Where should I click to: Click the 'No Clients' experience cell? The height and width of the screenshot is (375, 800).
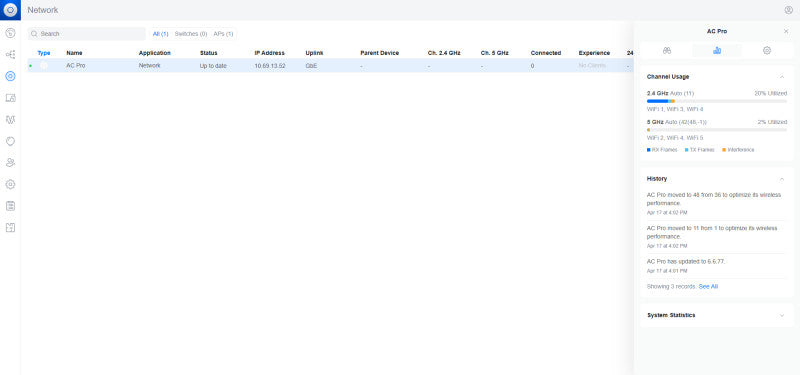(592, 66)
